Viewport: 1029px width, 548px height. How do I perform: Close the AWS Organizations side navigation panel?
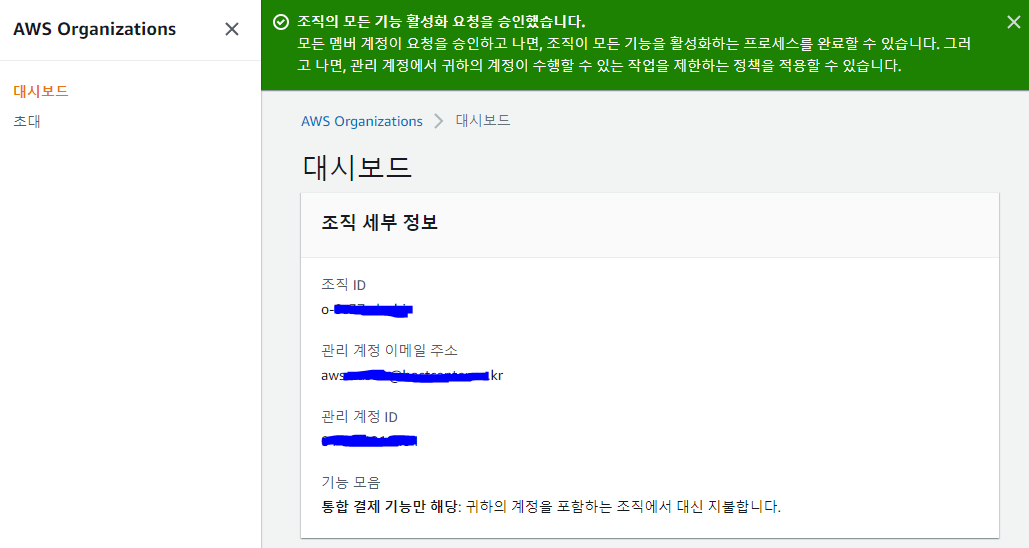(x=232, y=29)
